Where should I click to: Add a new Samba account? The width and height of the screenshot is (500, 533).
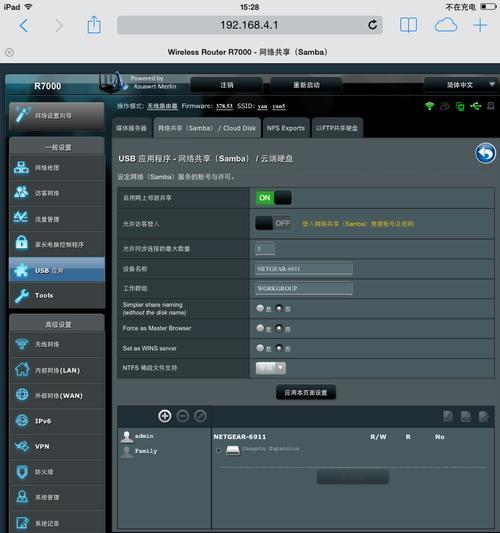pos(165,416)
